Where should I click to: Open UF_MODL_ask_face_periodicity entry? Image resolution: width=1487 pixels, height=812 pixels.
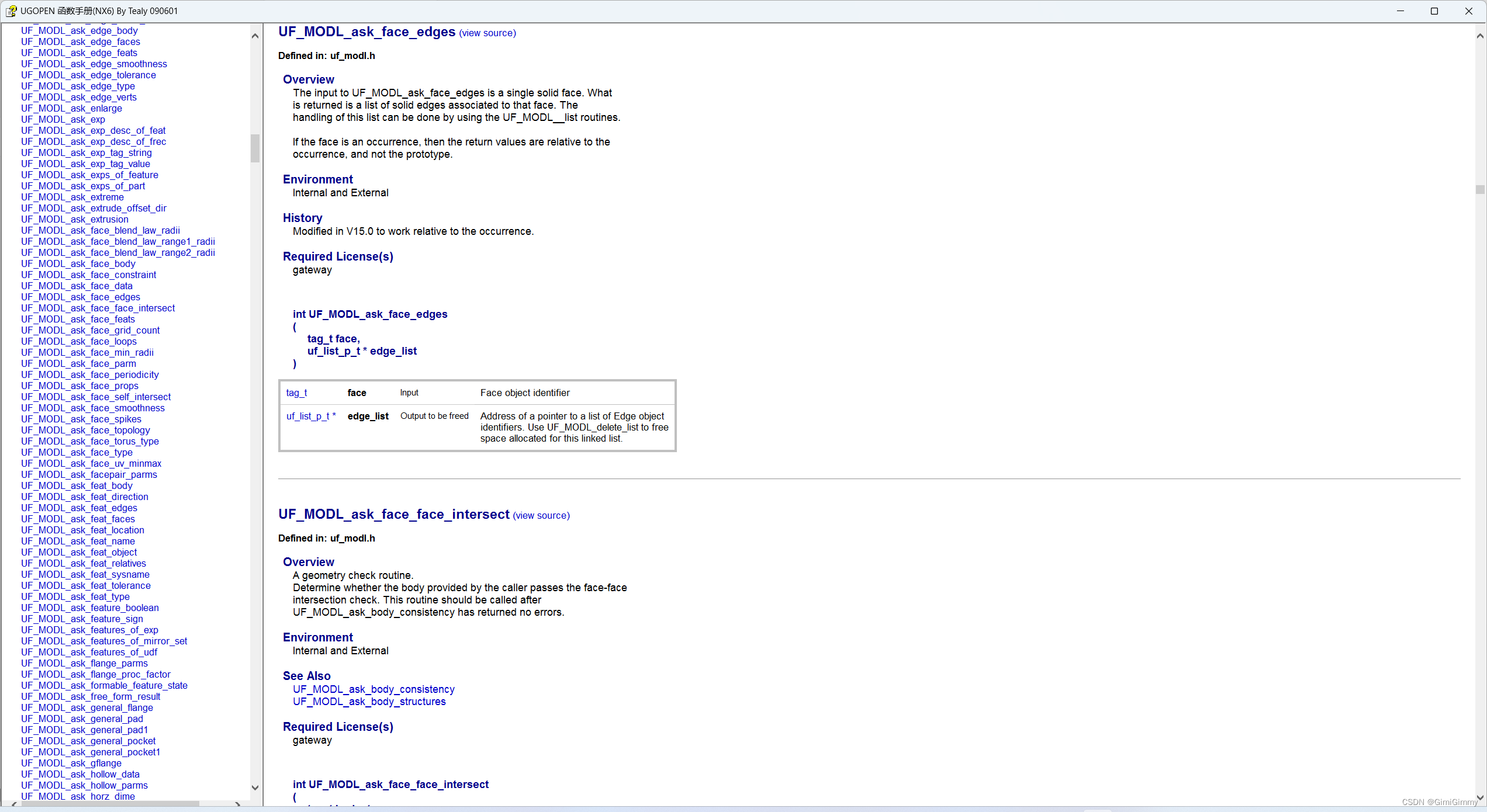tap(90, 374)
